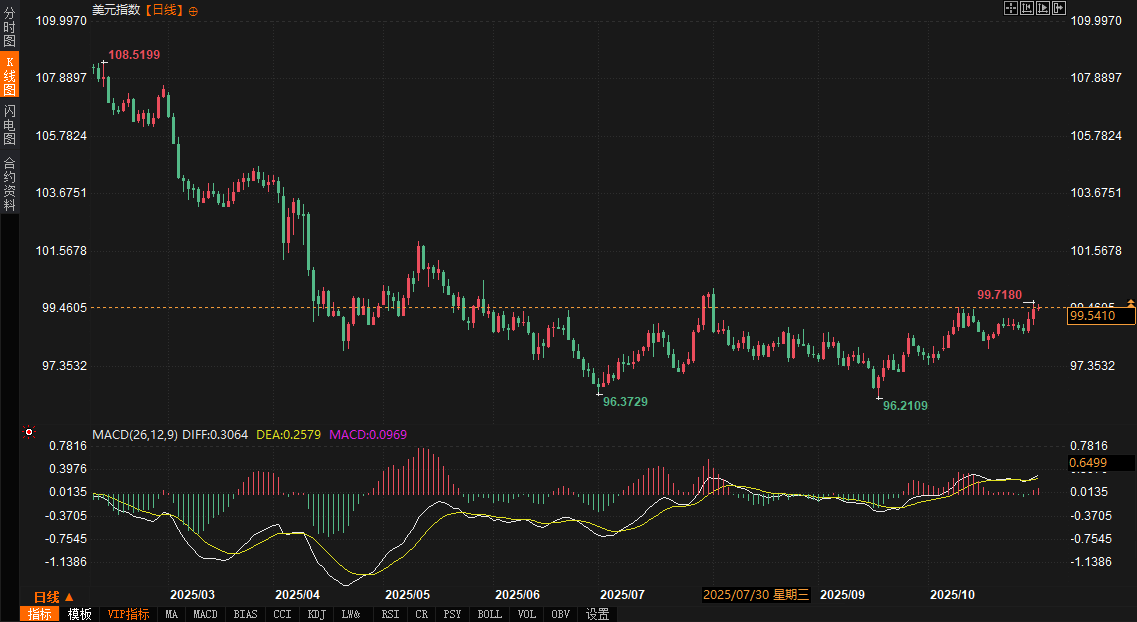Switch to the 分时图 side tab

[9, 28]
